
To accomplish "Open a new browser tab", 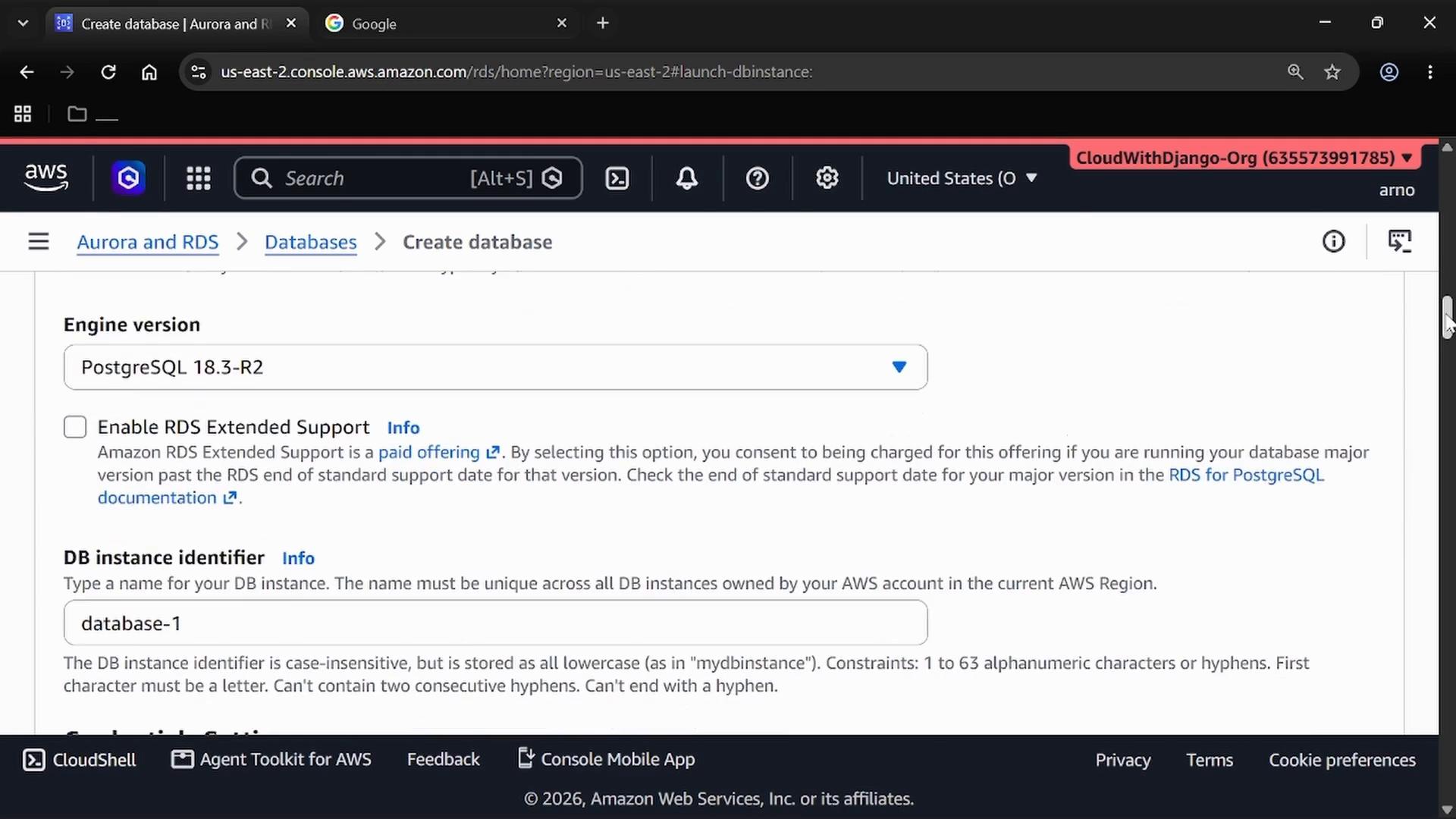I will pyautogui.click(x=603, y=23).
